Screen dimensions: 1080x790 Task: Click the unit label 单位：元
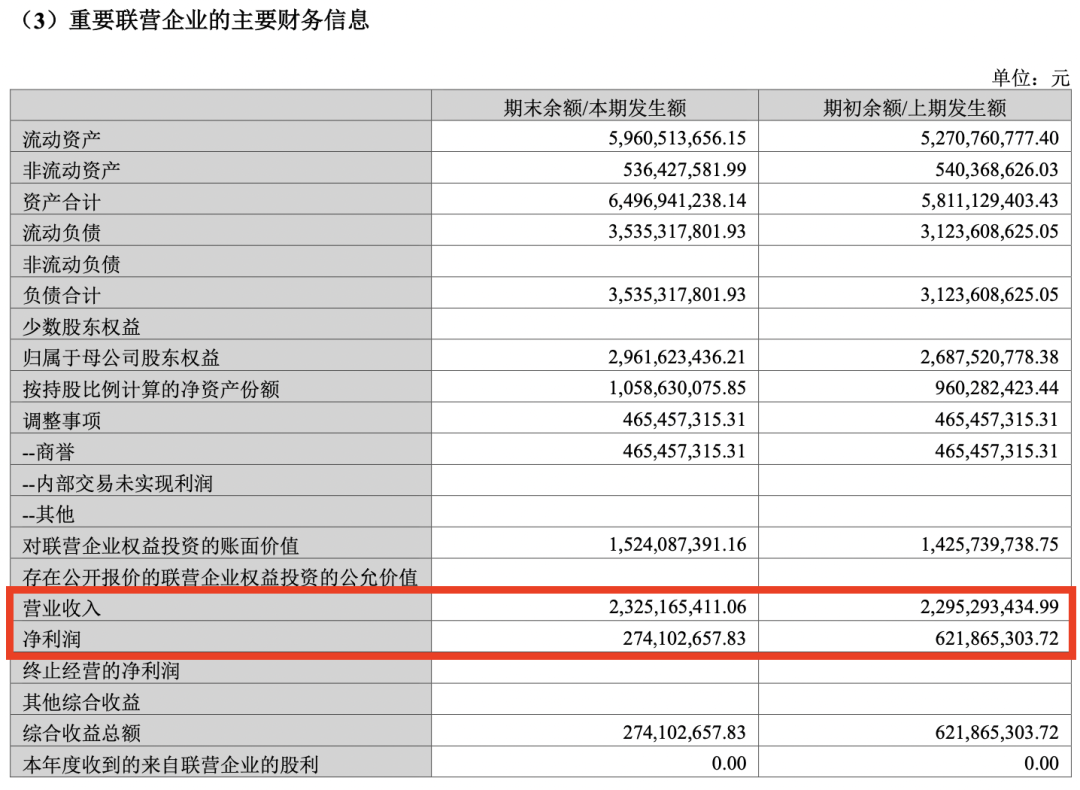tap(1030, 77)
